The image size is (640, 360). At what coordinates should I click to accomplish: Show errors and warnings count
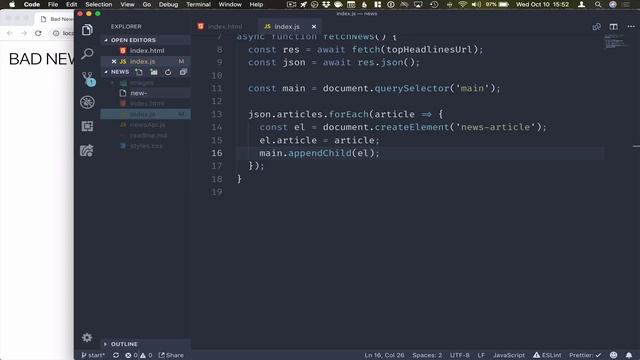139,355
